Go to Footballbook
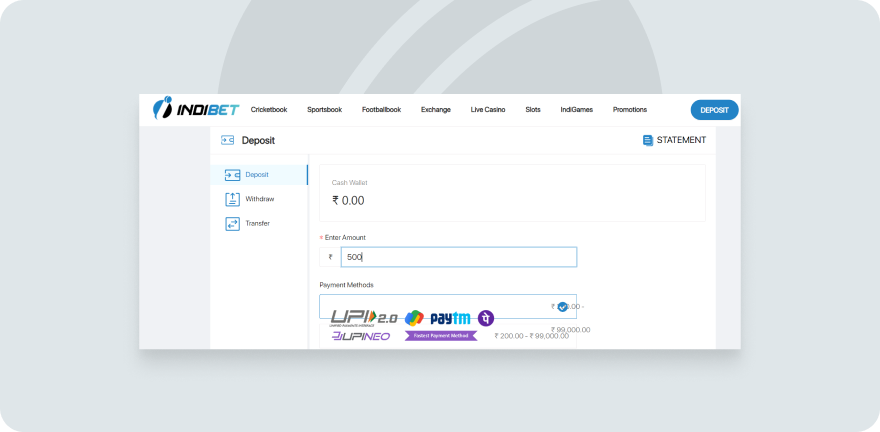The height and width of the screenshot is (432, 880). (381, 110)
